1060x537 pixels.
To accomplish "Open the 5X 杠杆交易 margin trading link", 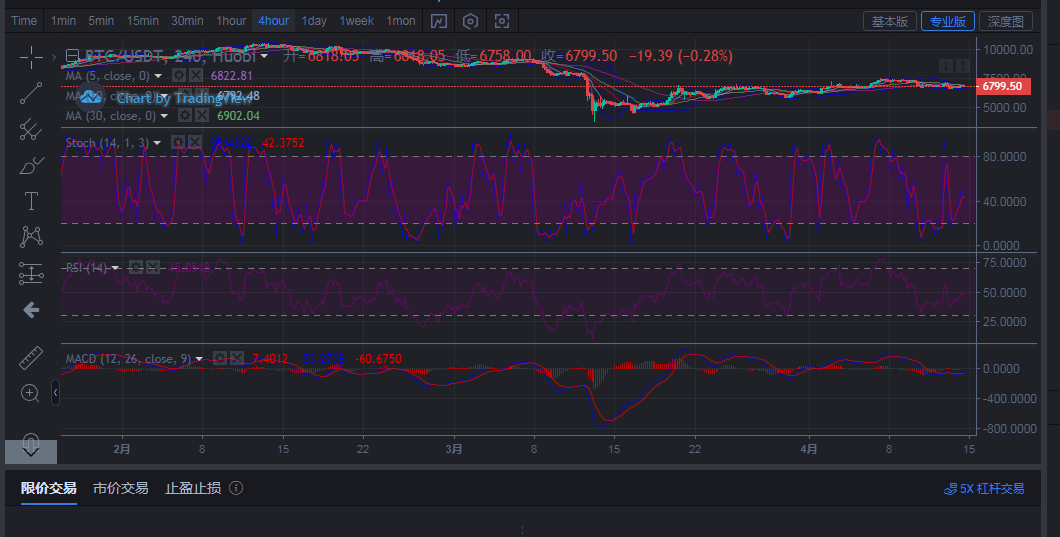I will pyautogui.click(x=984, y=489).
